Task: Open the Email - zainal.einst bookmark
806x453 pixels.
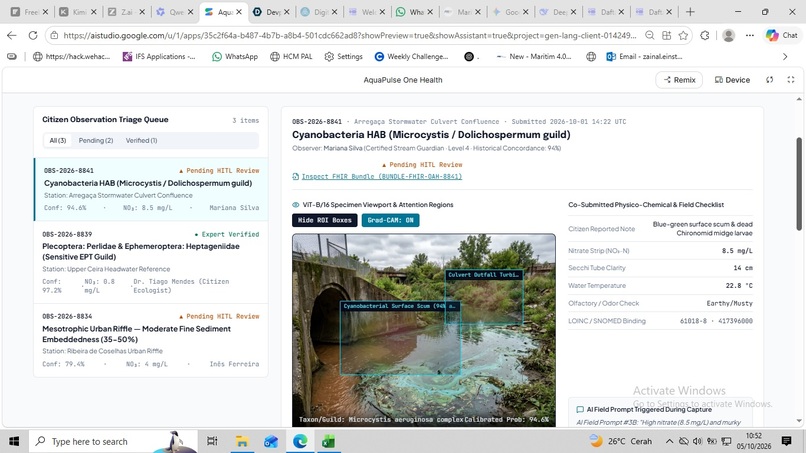Action: [x=644, y=57]
